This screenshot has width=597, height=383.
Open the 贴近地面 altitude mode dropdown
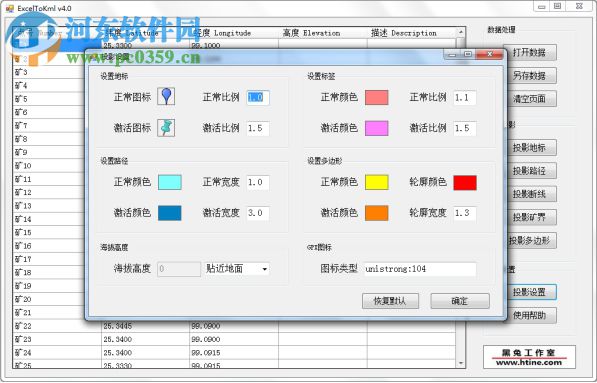[x=264, y=269]
